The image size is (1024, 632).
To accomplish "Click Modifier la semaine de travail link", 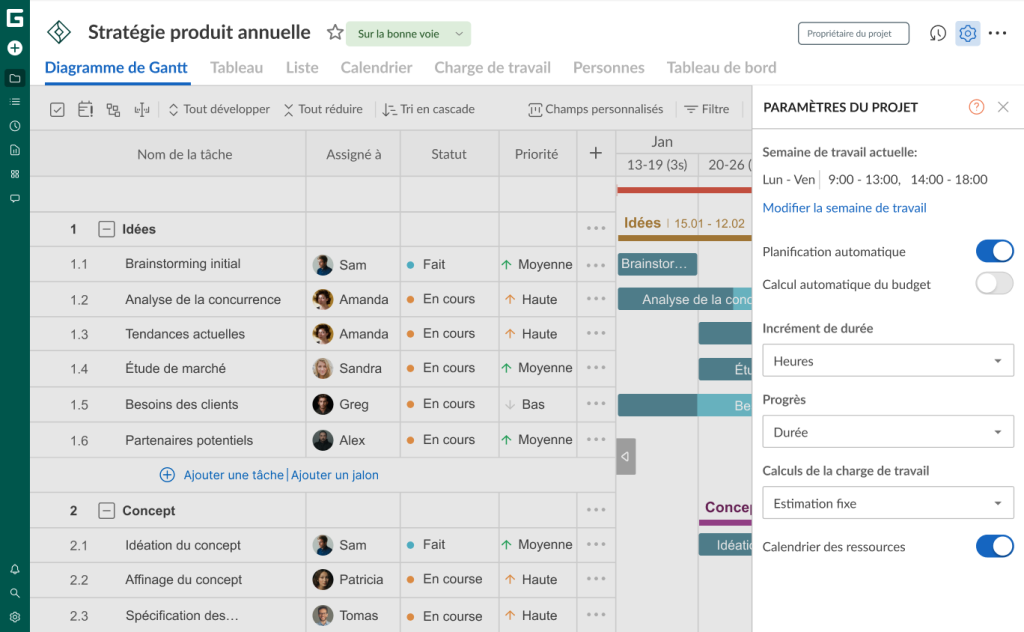I will click(x=844, y=208).
